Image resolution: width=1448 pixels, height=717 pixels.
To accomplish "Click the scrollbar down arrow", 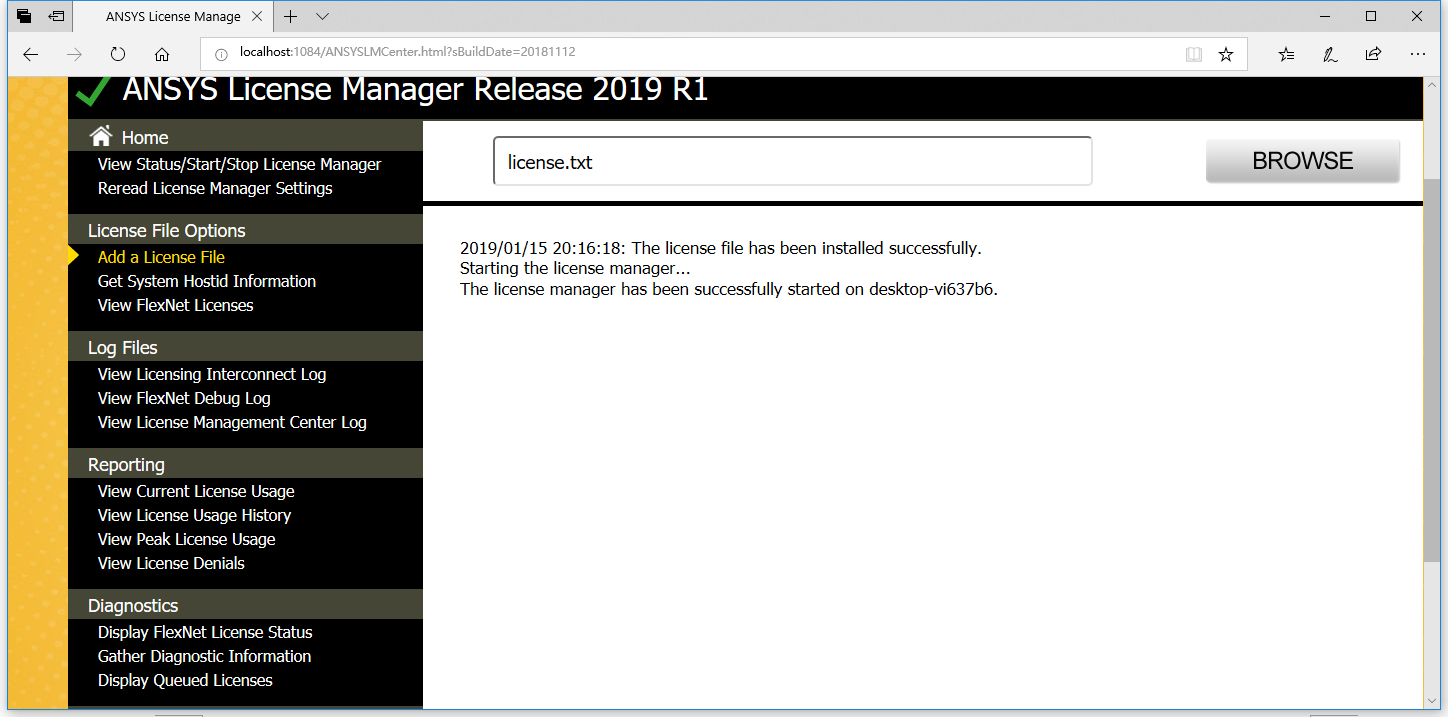I will pyautogui.click(x=1432, y=702).
